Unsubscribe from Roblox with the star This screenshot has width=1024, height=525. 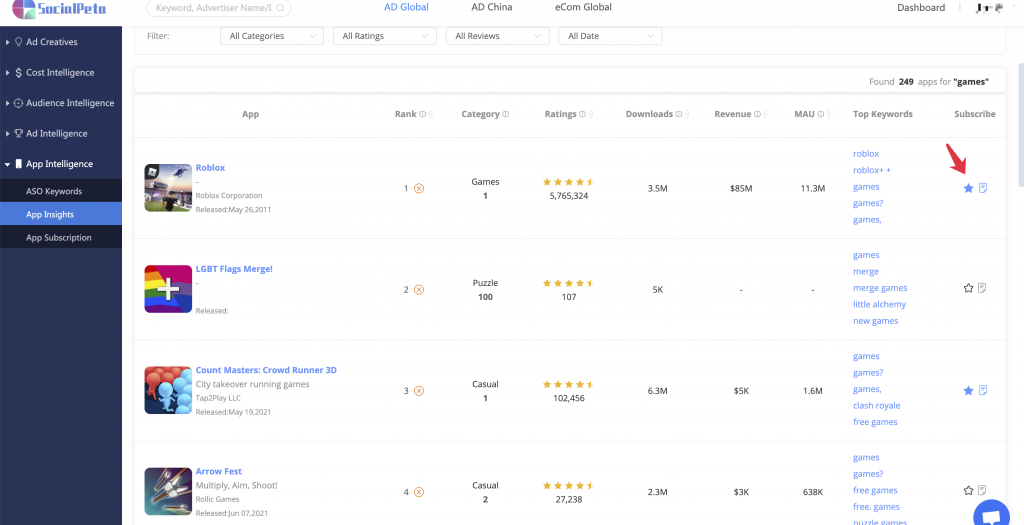coord(968,188)
